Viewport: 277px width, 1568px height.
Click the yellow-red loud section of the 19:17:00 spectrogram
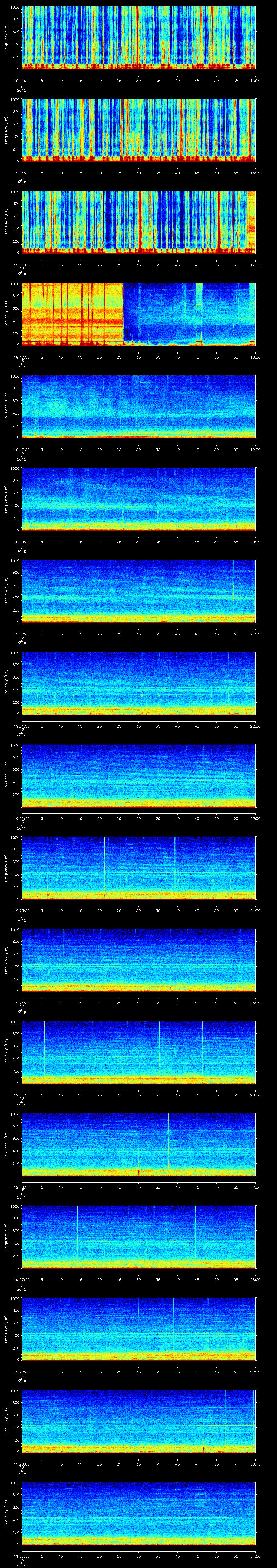coord(72,315)
